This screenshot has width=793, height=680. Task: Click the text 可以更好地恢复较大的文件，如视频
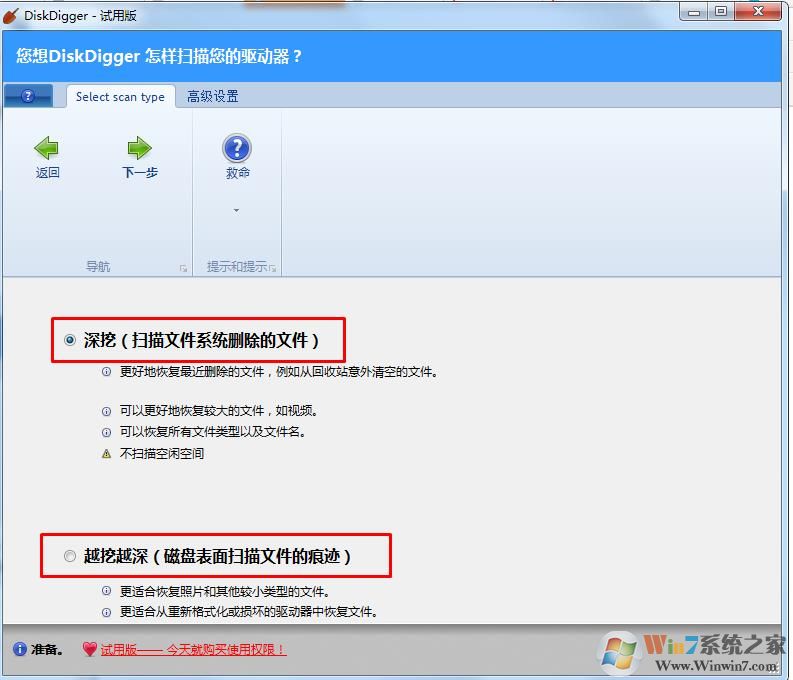click(218, 411)
